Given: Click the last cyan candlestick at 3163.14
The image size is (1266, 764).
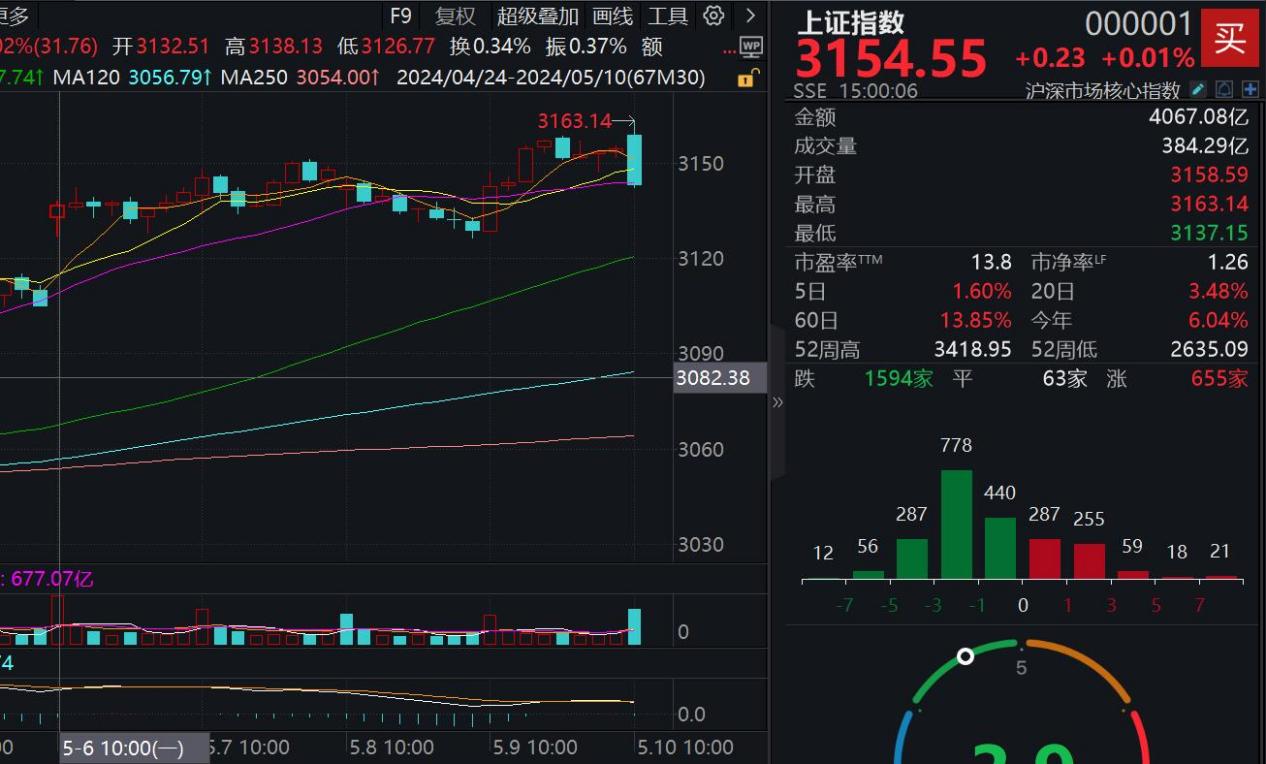Looking at the screenshot, I should 634,160.
